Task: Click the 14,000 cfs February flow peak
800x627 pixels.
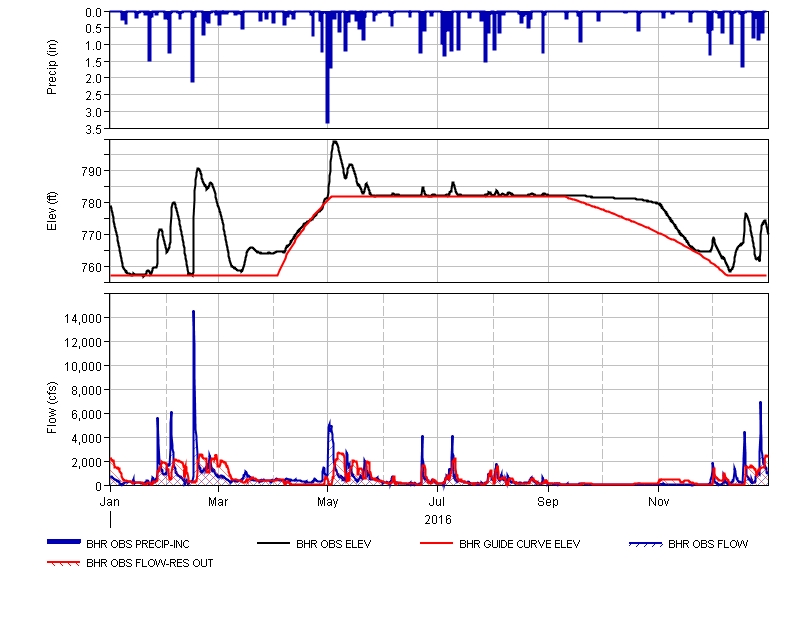Action: [x=193, y=312]
